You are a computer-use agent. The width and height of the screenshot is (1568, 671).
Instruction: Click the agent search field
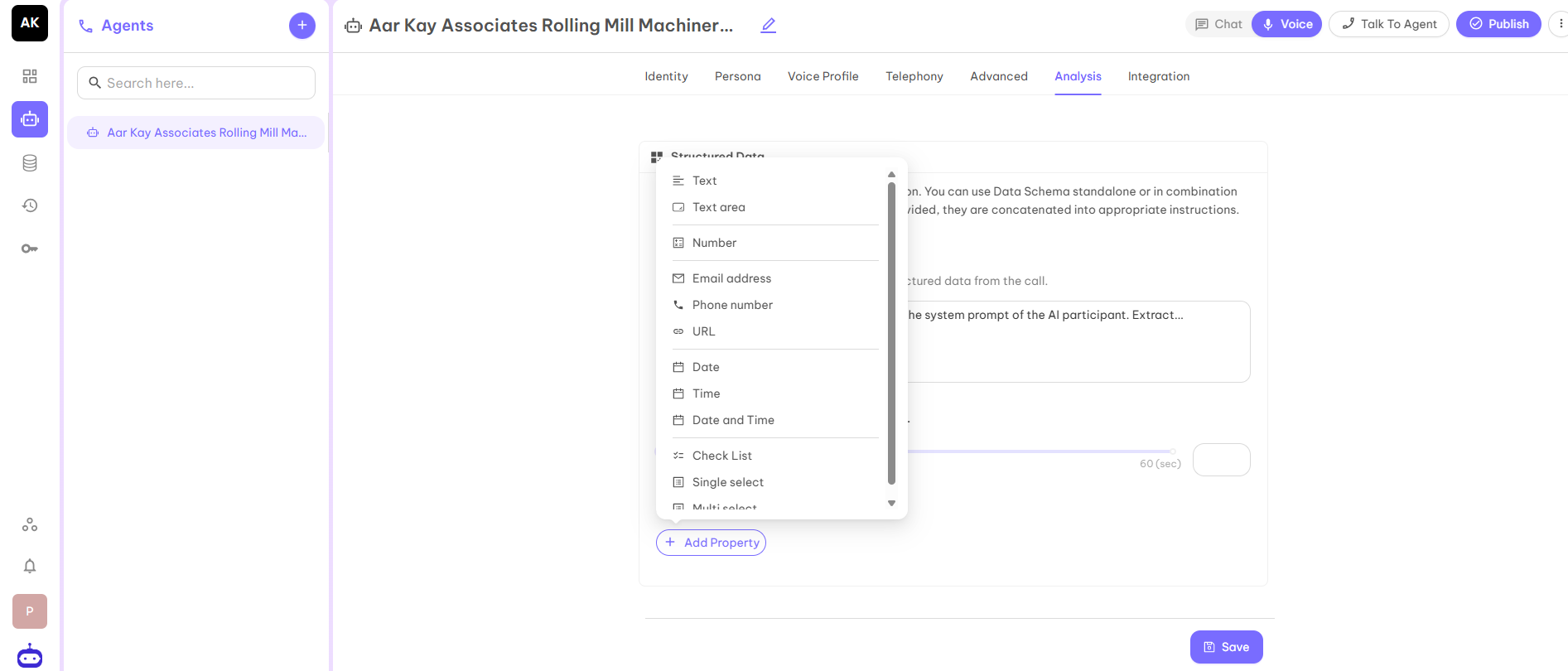196,83
